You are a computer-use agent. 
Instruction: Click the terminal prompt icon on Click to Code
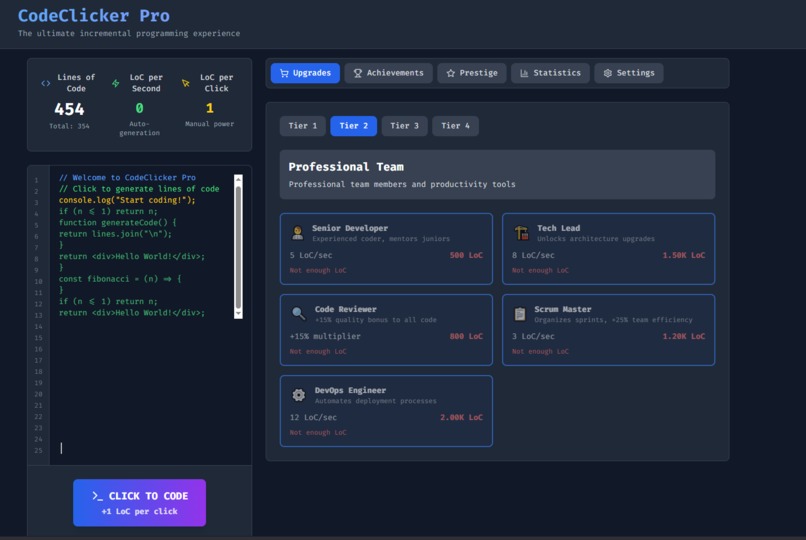[98, 496]
